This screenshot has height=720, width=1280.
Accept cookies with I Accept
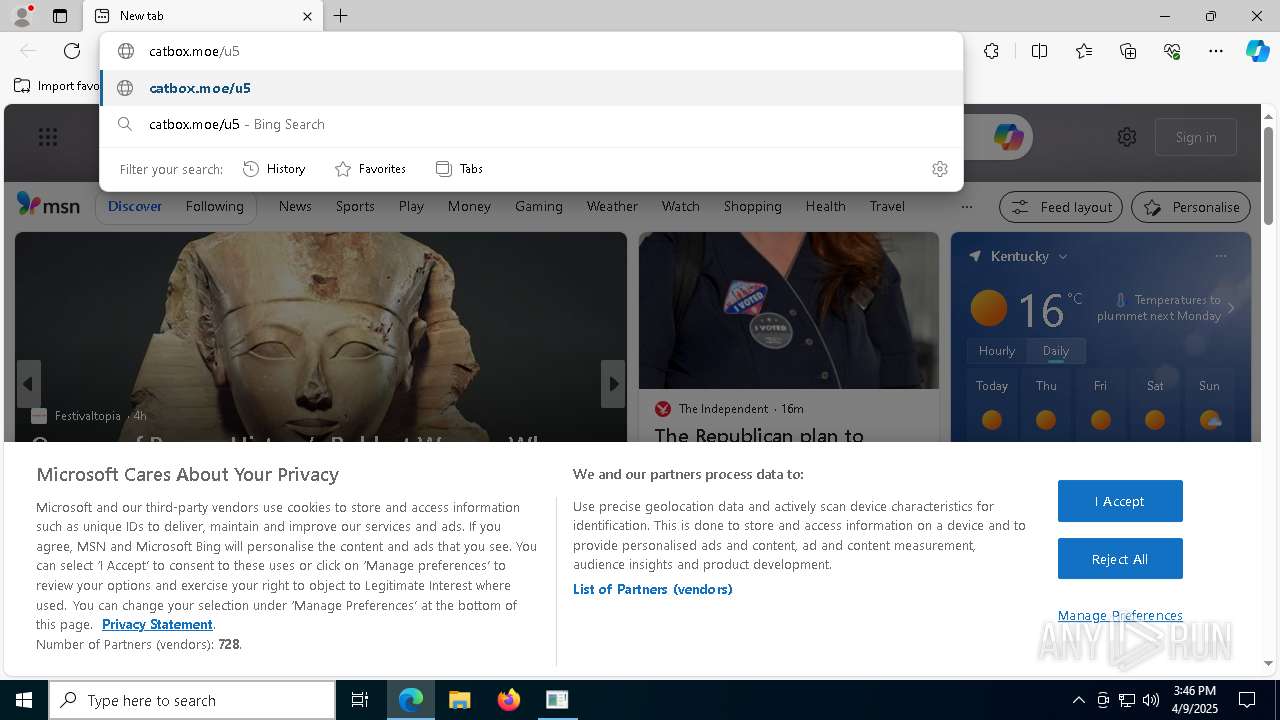[1120, 501]
